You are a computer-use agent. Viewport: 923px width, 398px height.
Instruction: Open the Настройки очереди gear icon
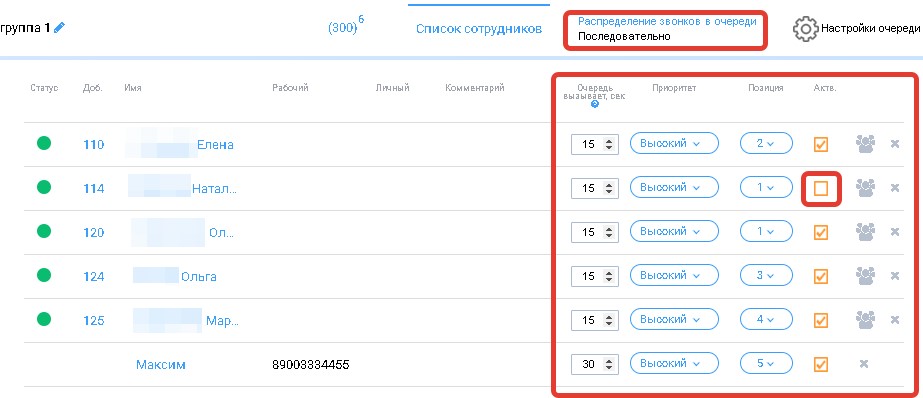pos(805,29)
